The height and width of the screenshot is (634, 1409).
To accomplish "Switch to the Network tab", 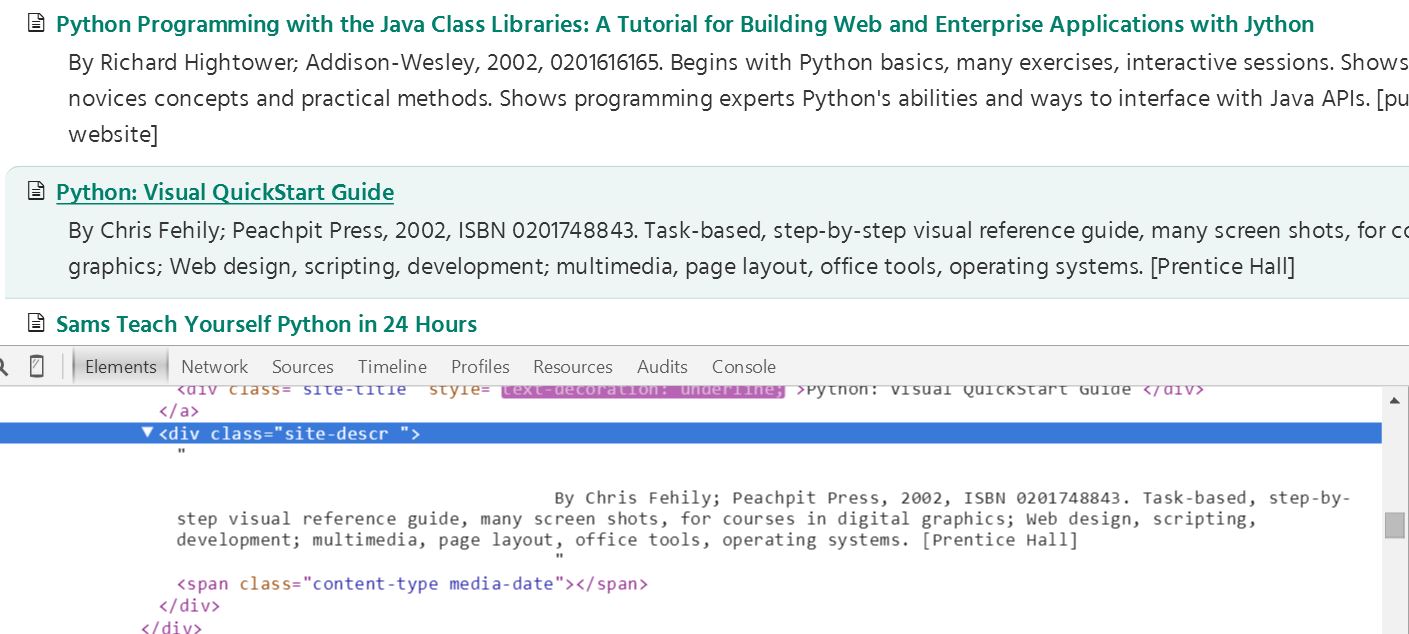I will click(214, 367).
